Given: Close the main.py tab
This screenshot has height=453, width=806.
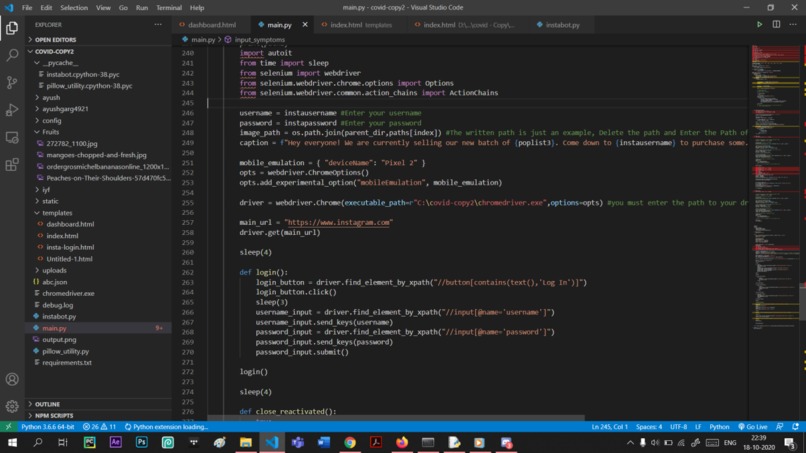Looking at the screenshot, I should pos(305,25).
